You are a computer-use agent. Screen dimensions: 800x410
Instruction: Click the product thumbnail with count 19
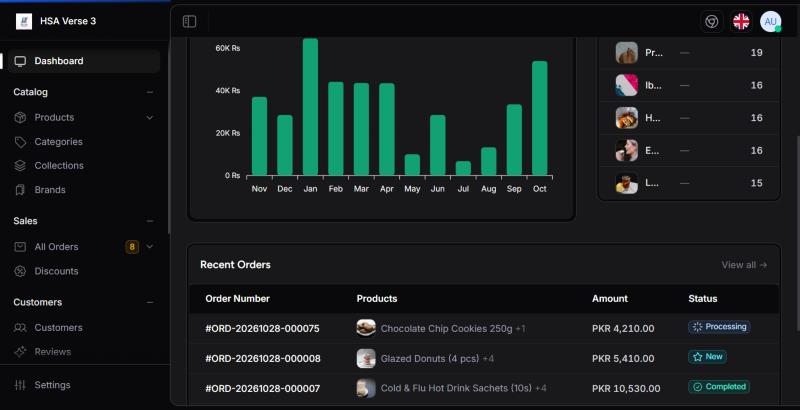pyautogui.click(x=627, y=53)
